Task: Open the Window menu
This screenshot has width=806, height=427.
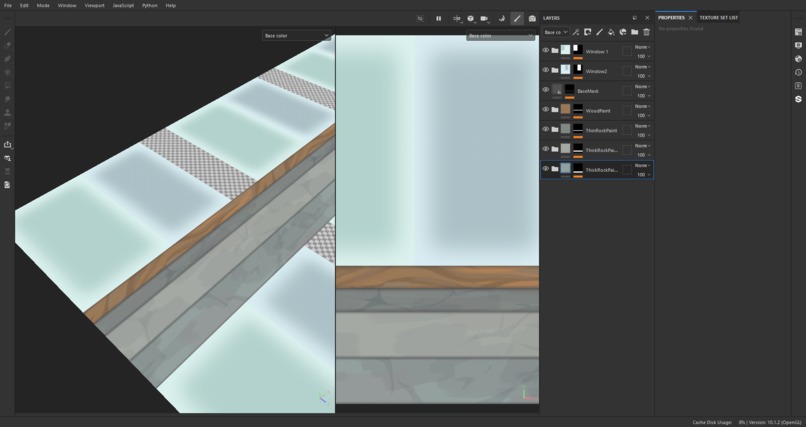Action: tap(67, 5)
